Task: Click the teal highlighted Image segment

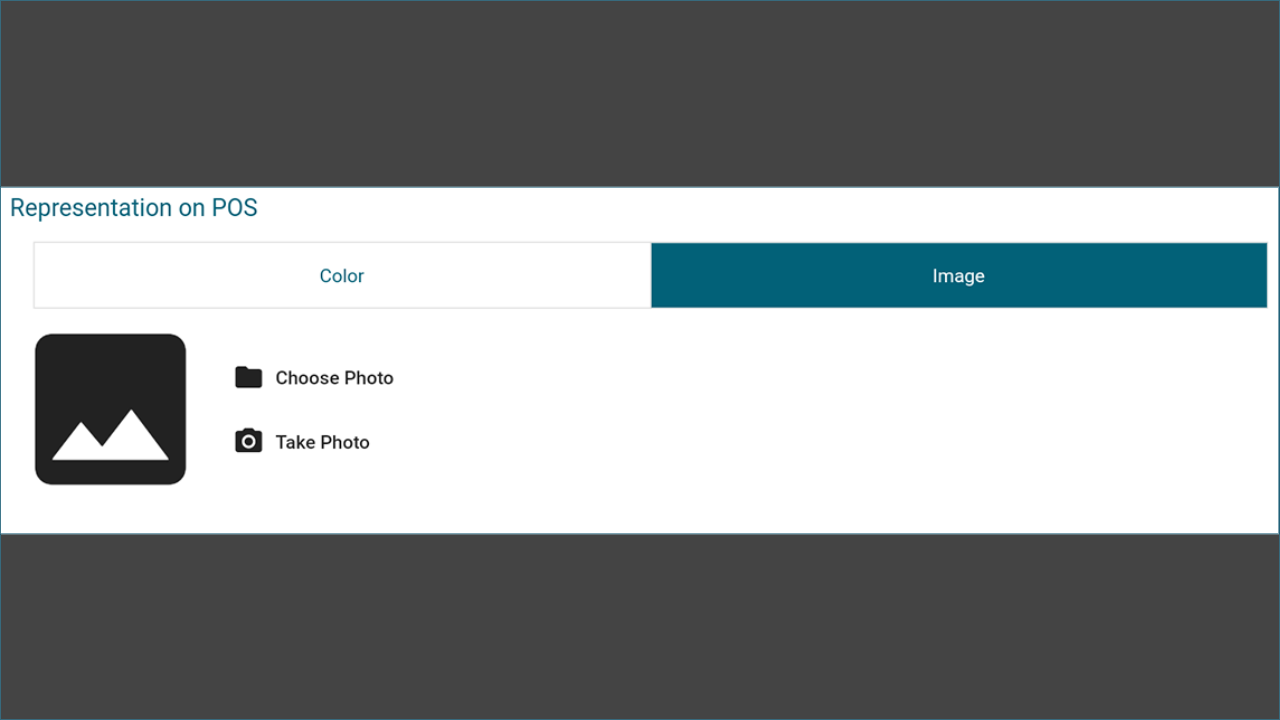Action: pyautogui.click(x=959, y=275)
